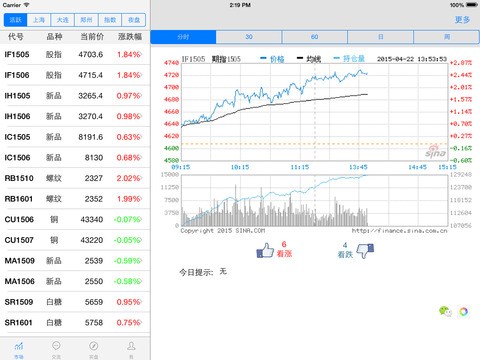This screenshot has height=360, width=480.
Task: Click 0.95% change in SR1509 row
Action: tap(128, 302)
